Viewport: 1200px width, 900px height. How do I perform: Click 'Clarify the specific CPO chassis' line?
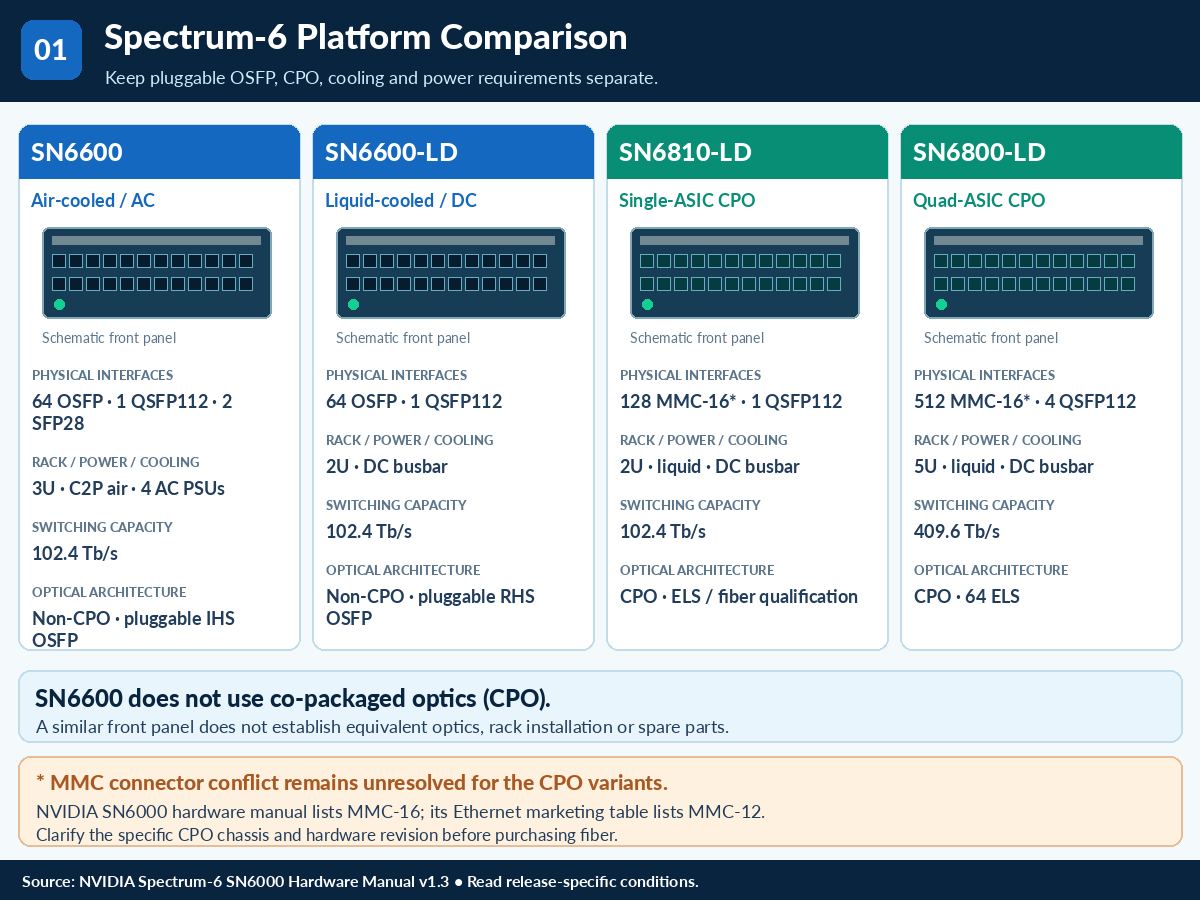pos(327,834)
